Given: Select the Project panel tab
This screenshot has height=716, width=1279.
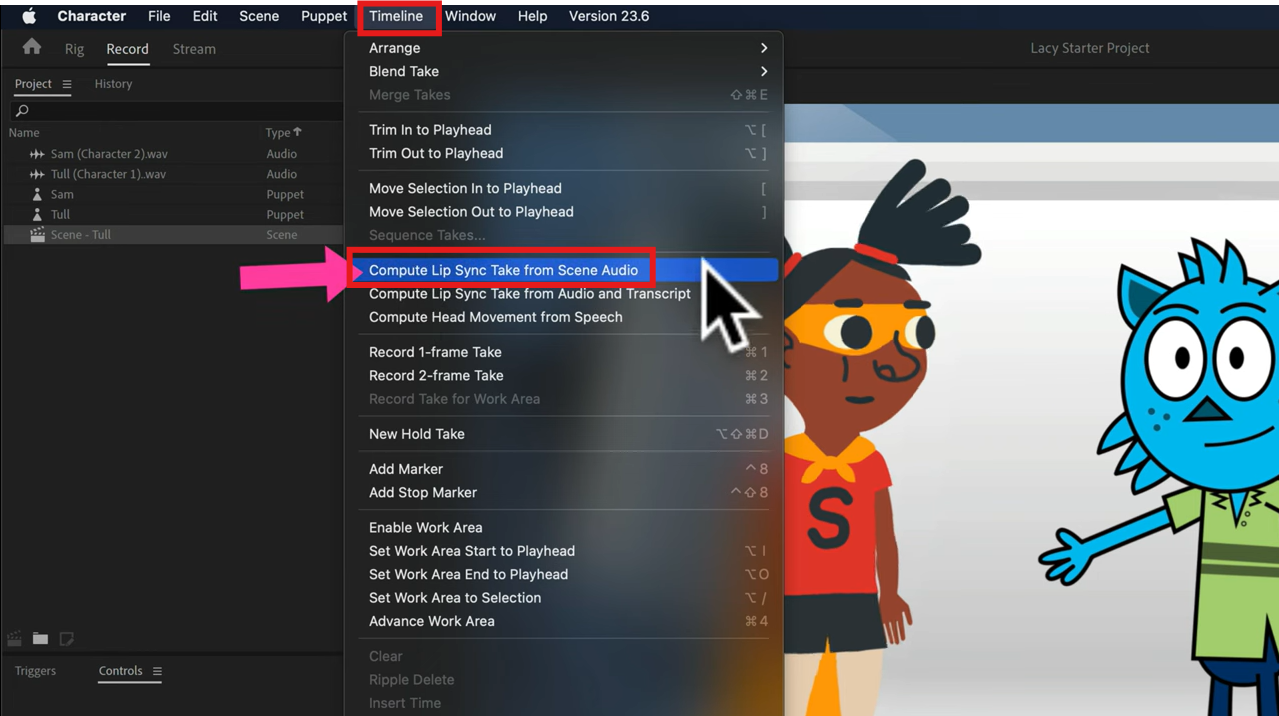Looking at the screenshot, I should tap(33, 84).
